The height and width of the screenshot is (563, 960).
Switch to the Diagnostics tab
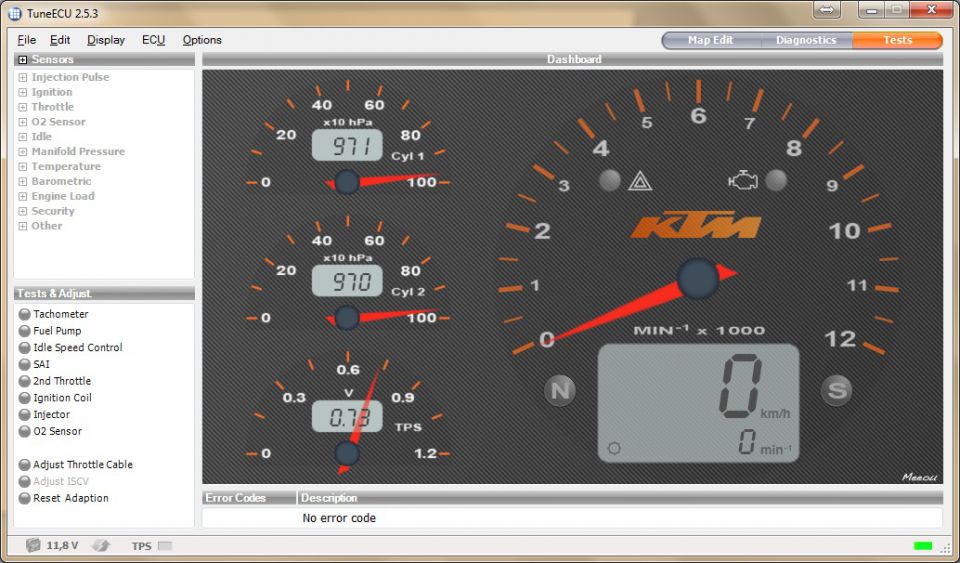click(806, 40)
